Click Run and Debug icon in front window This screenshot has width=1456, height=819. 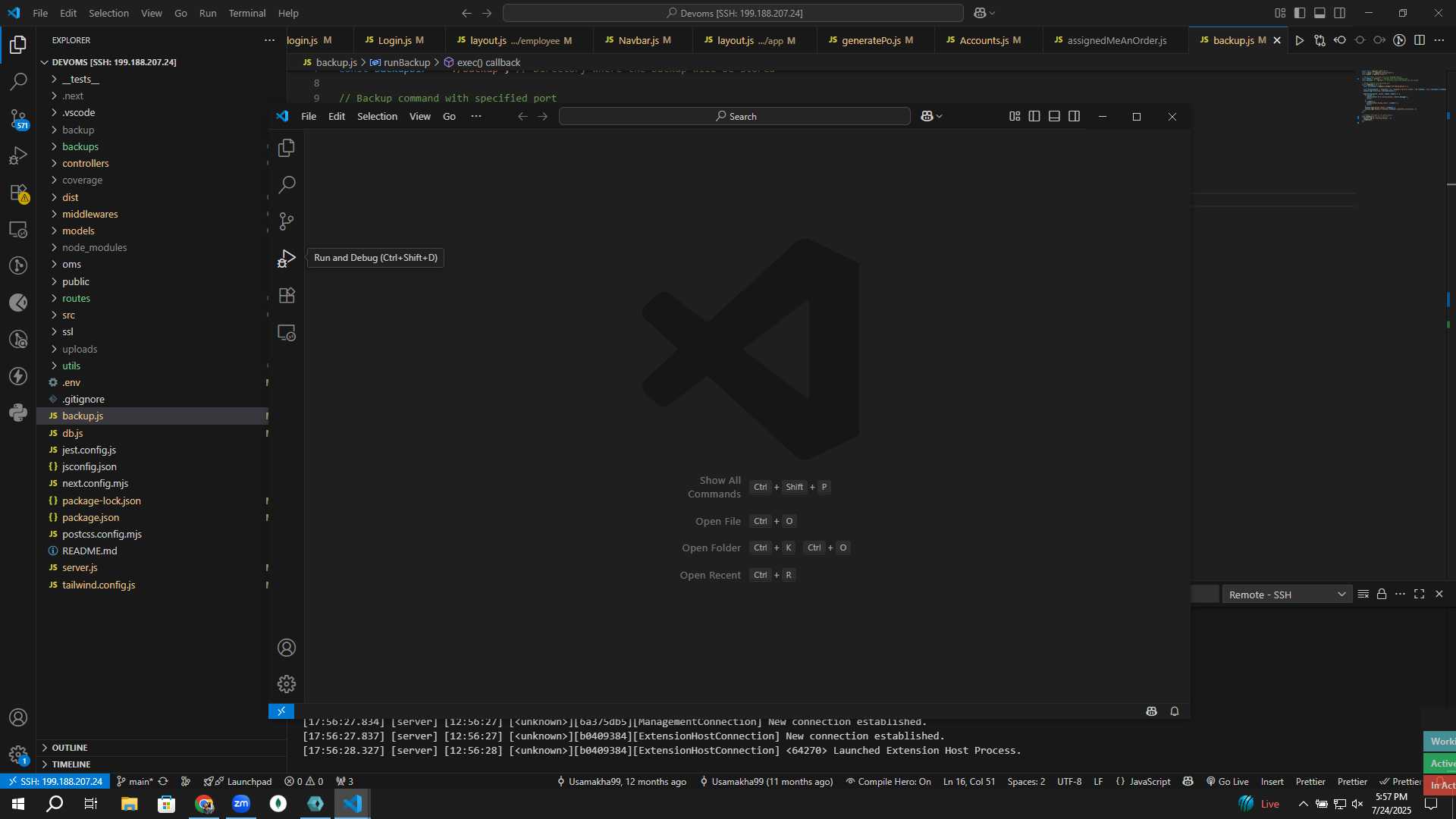(x=287, y=258)
